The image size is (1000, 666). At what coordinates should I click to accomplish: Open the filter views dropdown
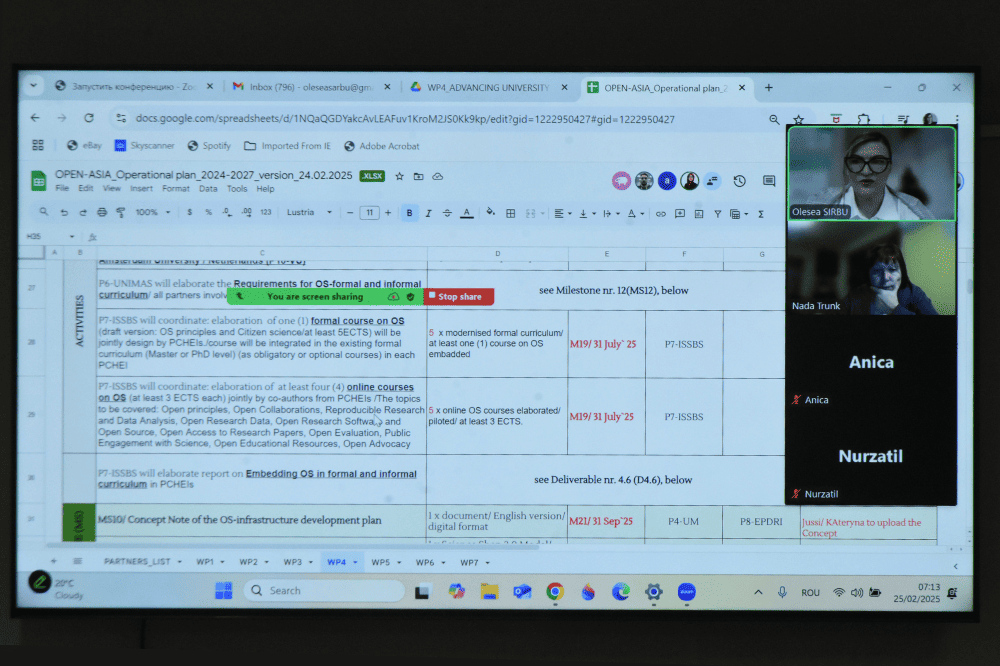[739, 214]
